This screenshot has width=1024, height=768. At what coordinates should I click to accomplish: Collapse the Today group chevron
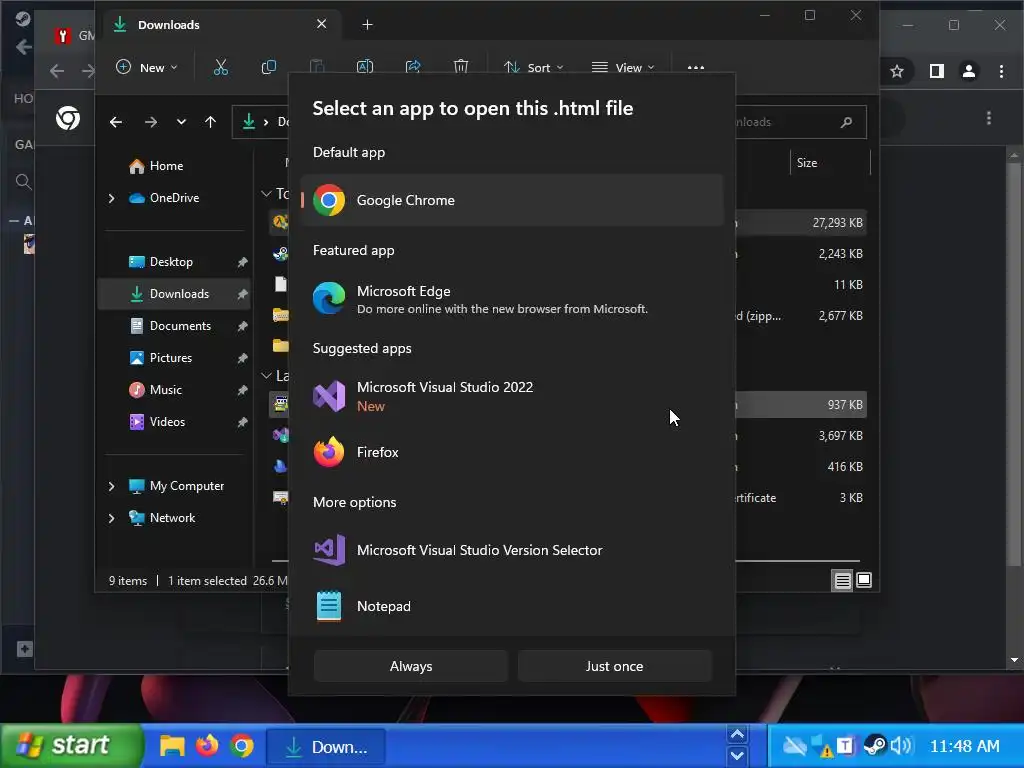click(x=266, y=193)
